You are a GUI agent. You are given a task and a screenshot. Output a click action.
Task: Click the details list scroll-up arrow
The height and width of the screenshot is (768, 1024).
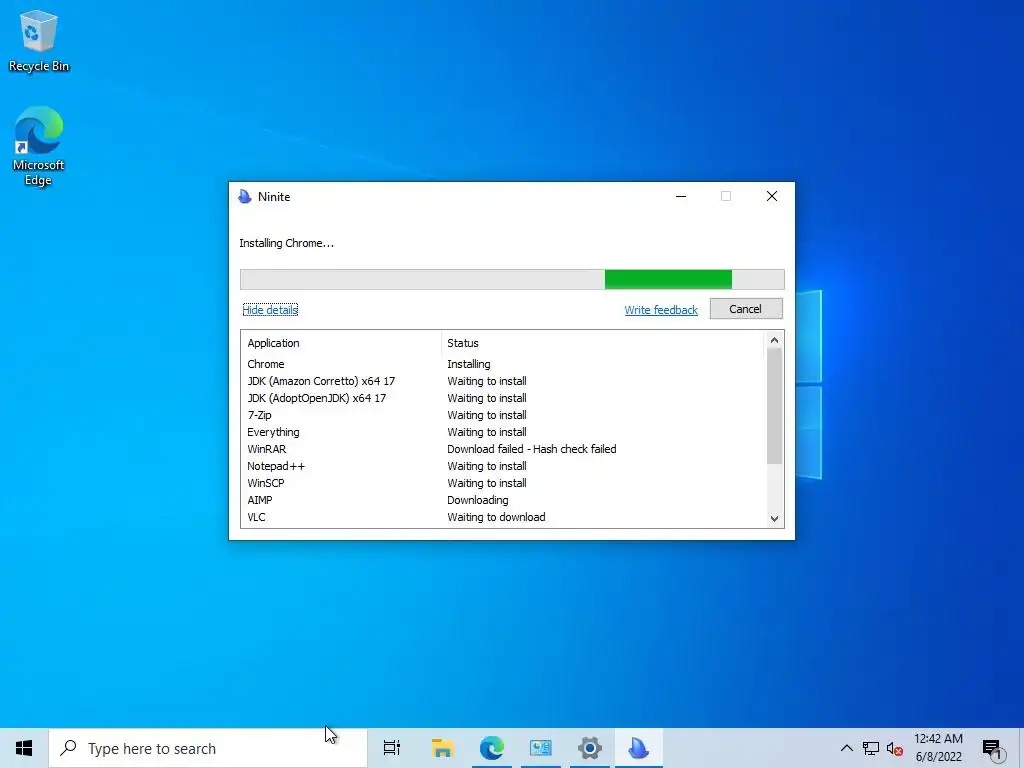click(775, 340)
